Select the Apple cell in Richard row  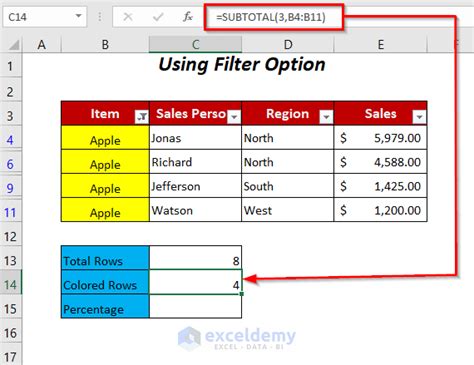tap(105, 162)
